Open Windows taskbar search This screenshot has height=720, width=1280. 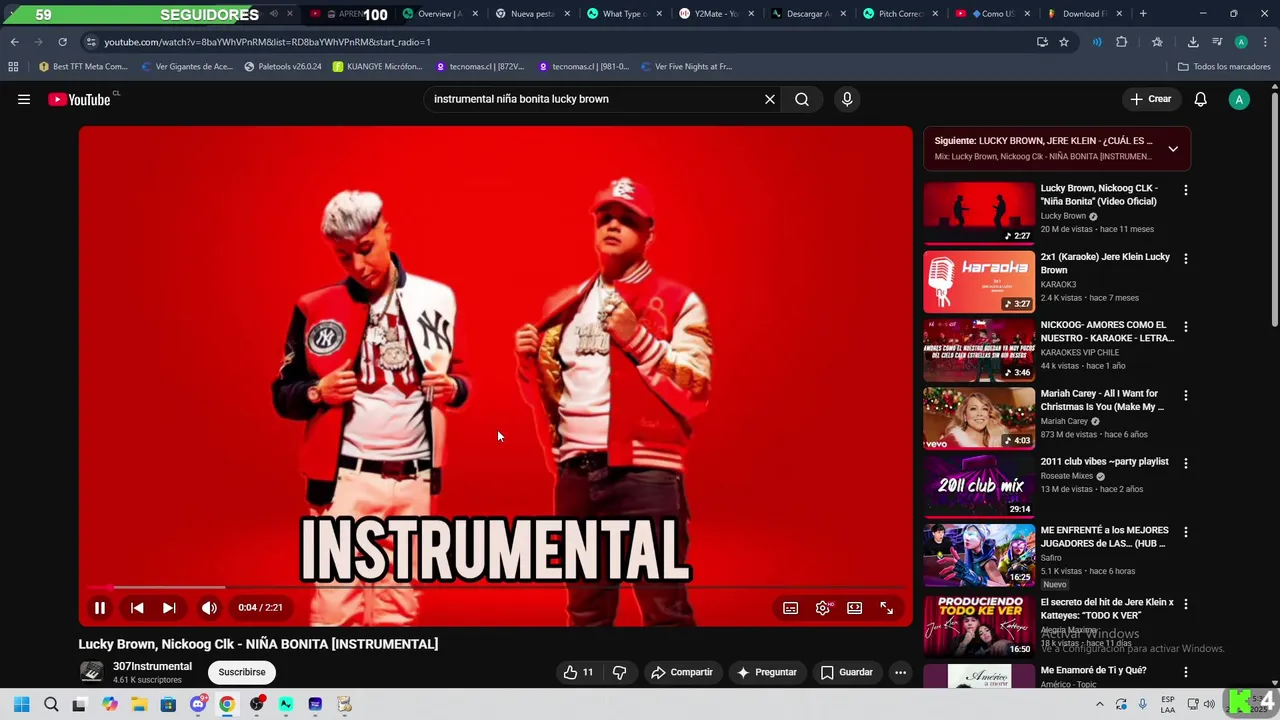click(x=51, y=704)
